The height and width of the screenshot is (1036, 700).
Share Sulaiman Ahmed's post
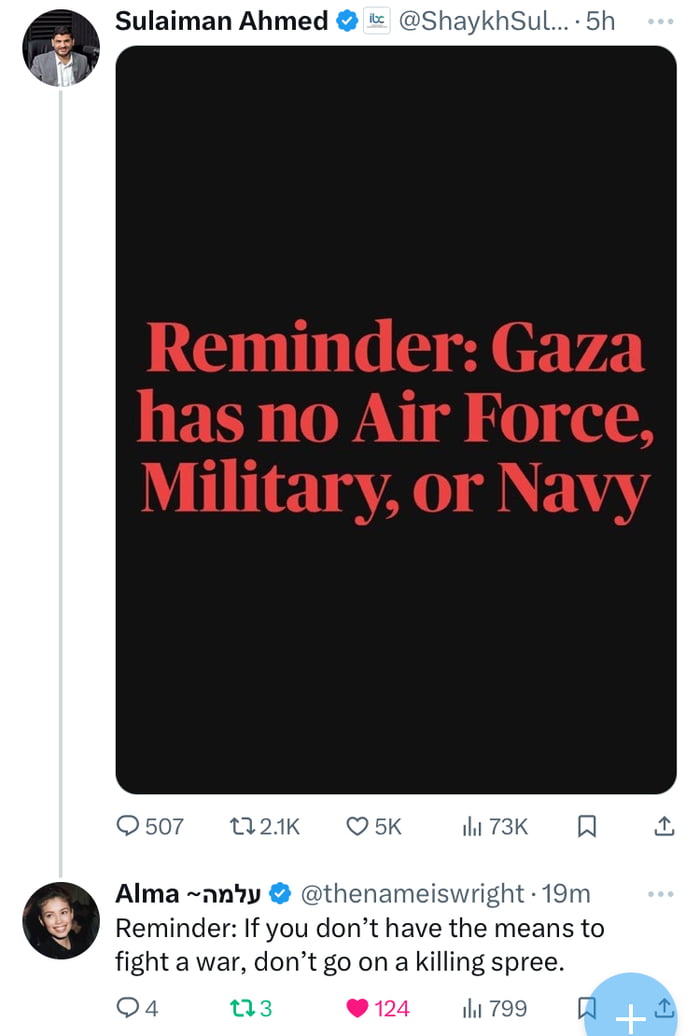[x=662, y=826]
